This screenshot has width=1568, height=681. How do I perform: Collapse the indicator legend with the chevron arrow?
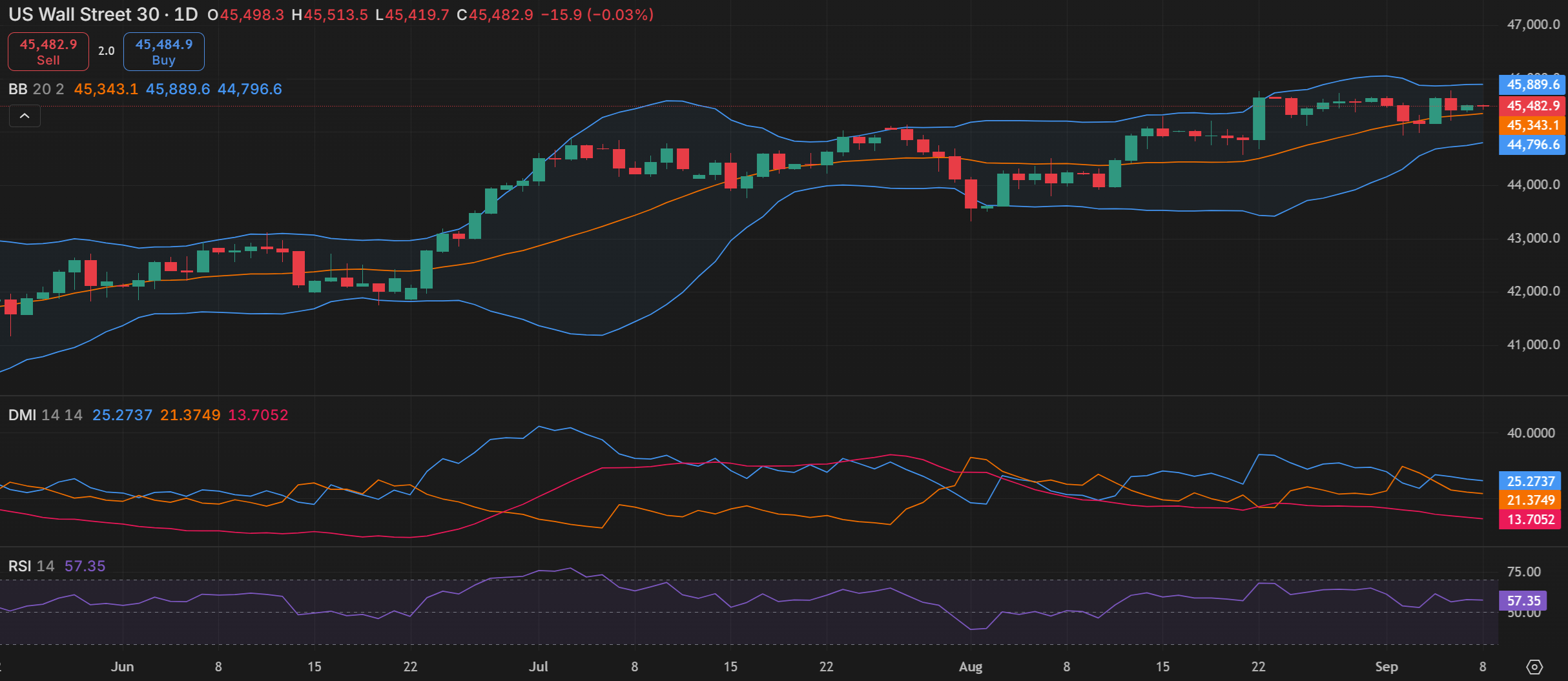(x=25, y=116)
